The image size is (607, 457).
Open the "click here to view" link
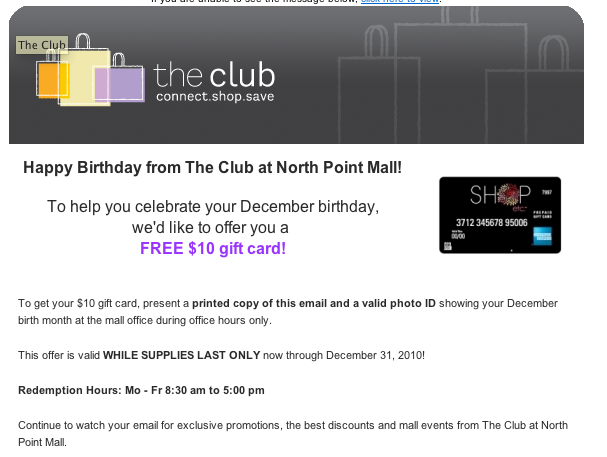[400, 2]
